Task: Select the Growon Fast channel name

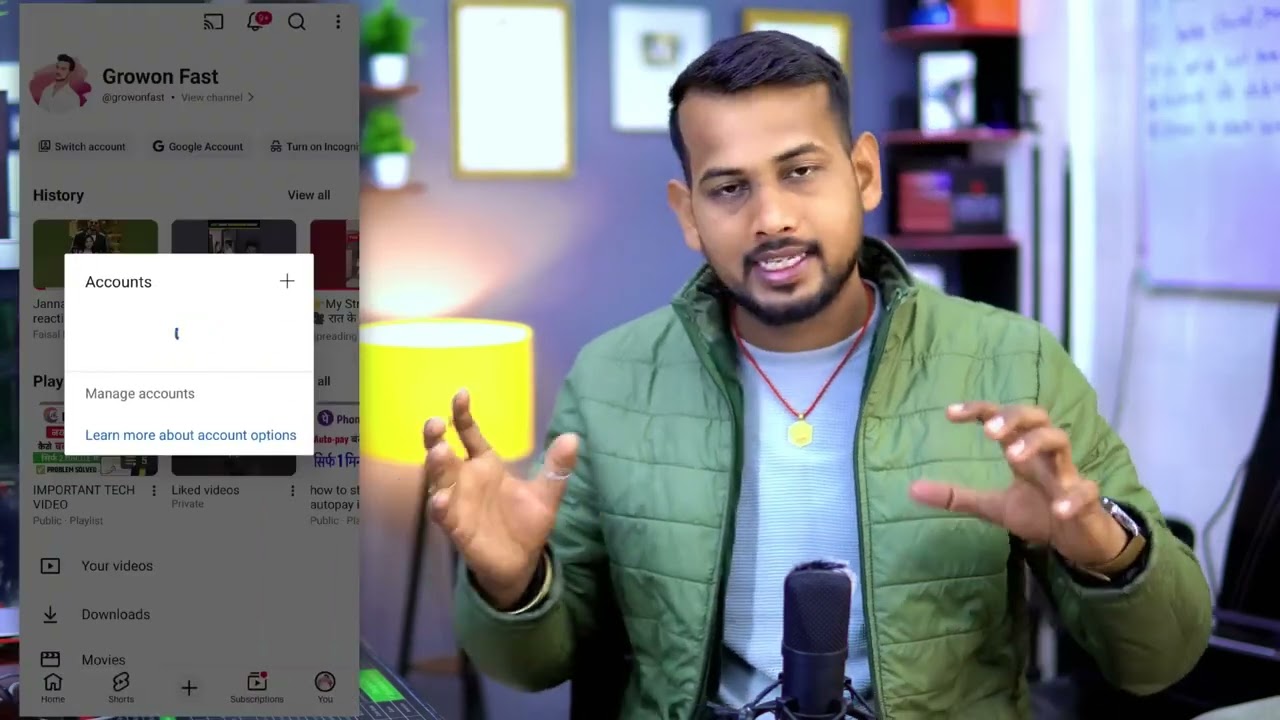Action: (x=160, y=76)
